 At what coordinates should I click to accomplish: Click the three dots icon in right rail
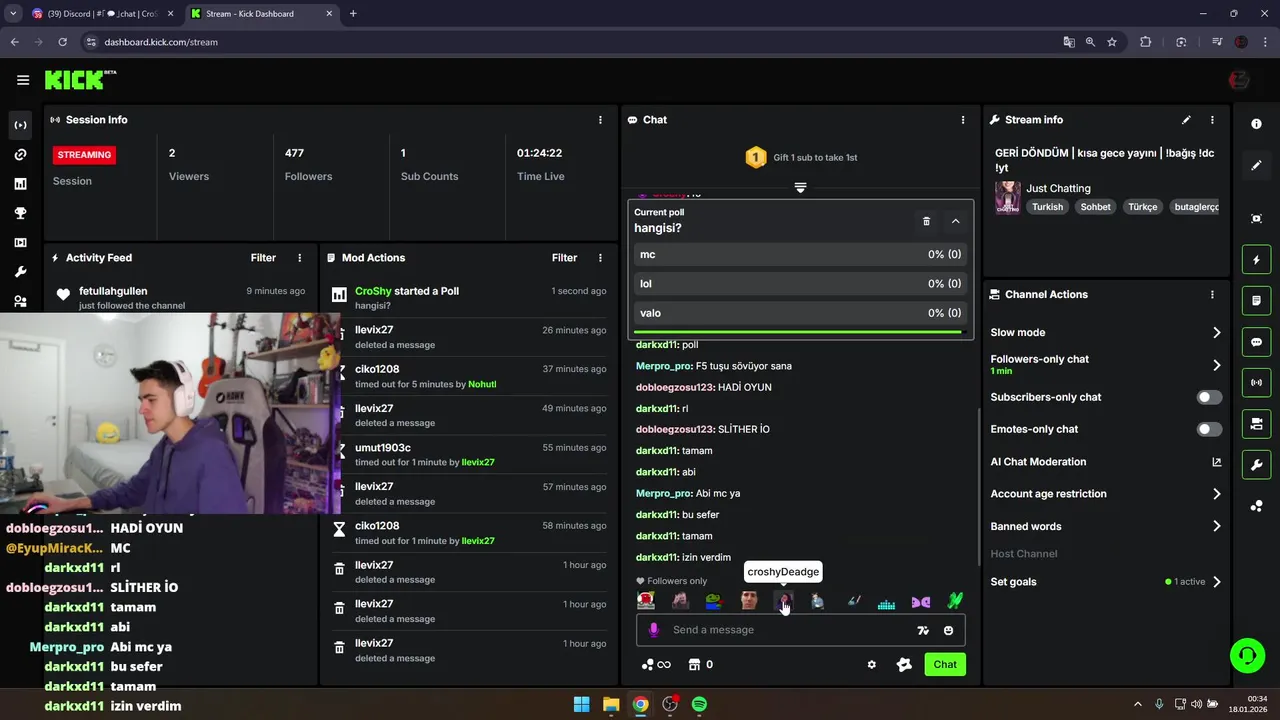coord(1256,506)
